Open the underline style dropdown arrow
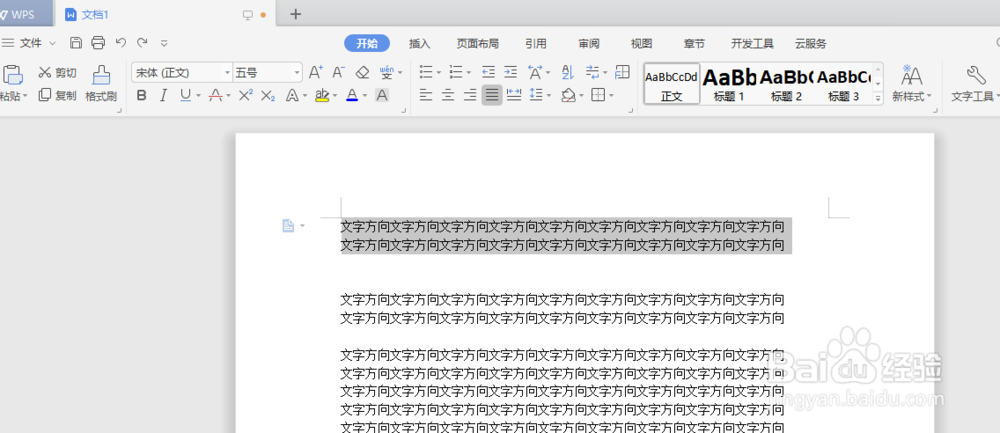 point(198,96)
